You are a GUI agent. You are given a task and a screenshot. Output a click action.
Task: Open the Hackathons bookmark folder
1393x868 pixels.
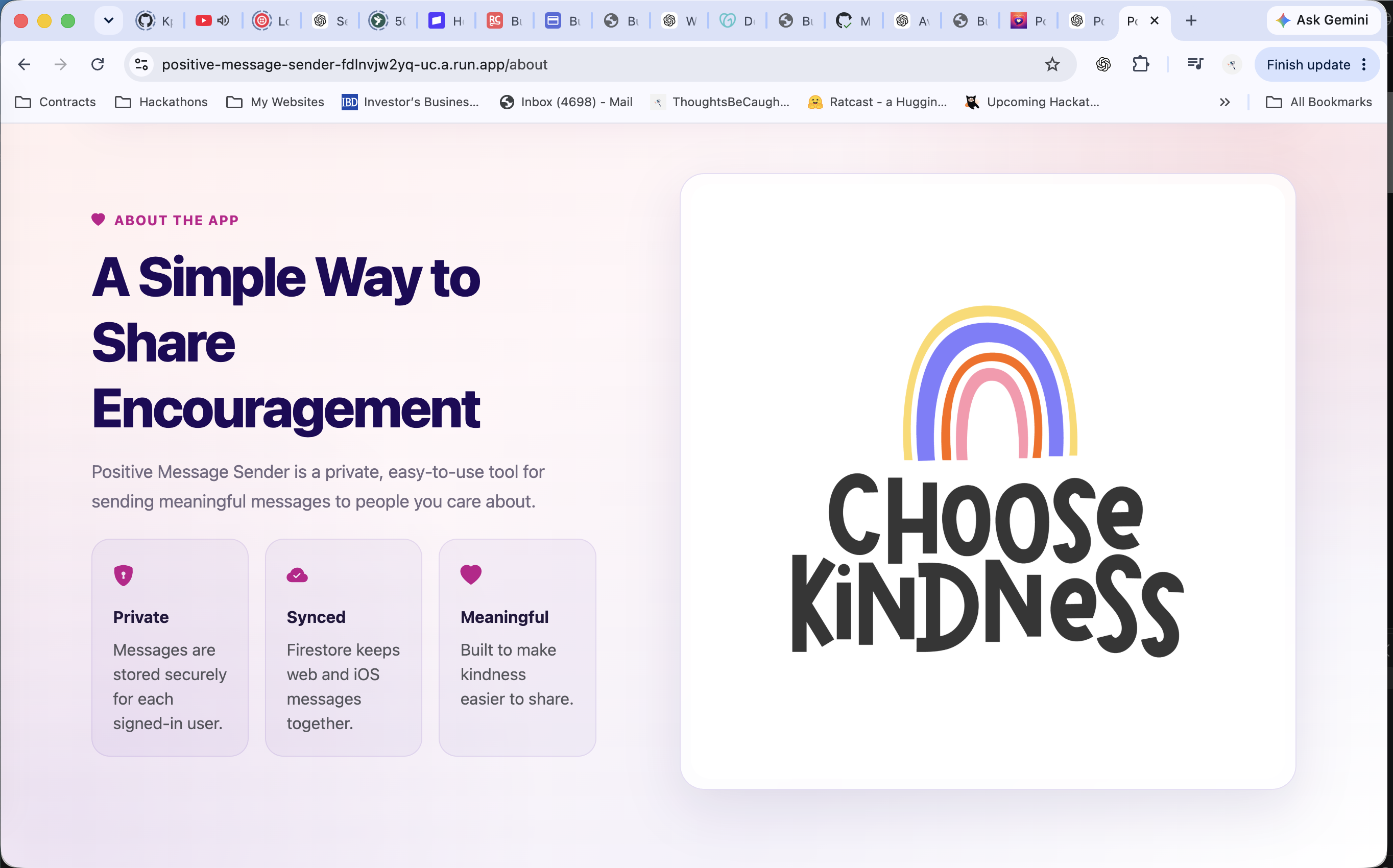[x=161, y=102]
